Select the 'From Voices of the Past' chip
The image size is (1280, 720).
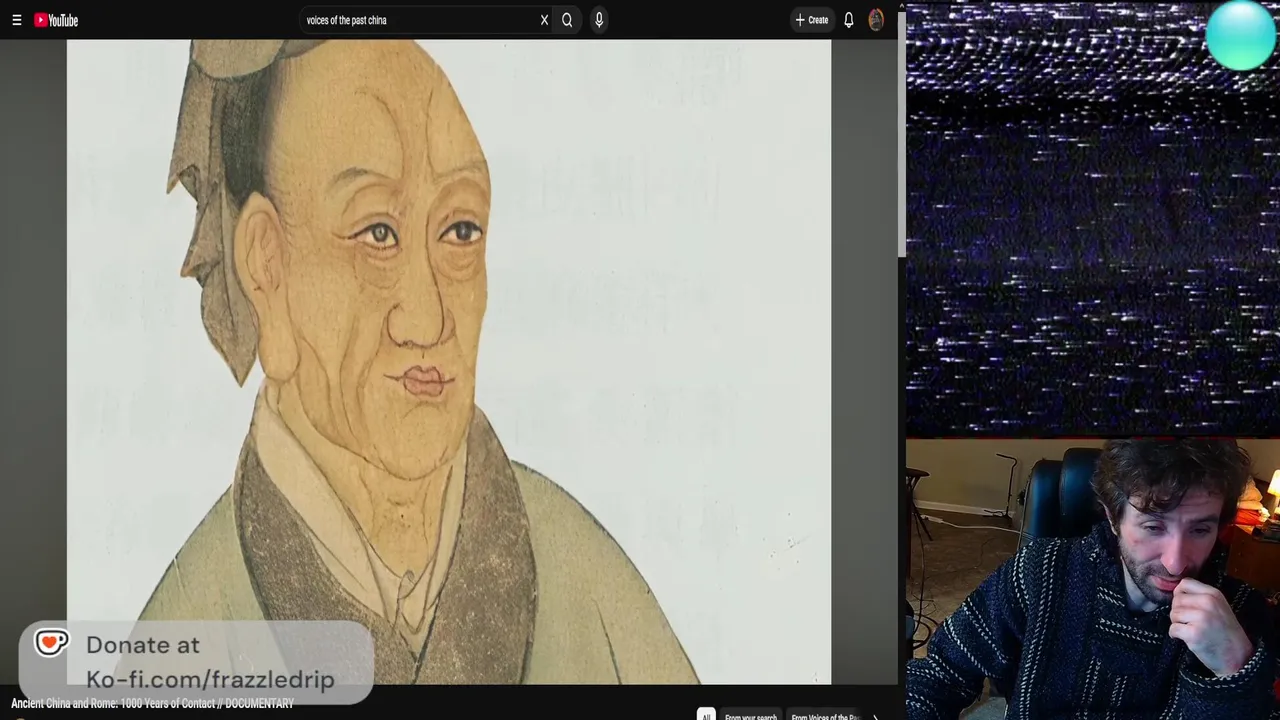click(x=825, y=716)
